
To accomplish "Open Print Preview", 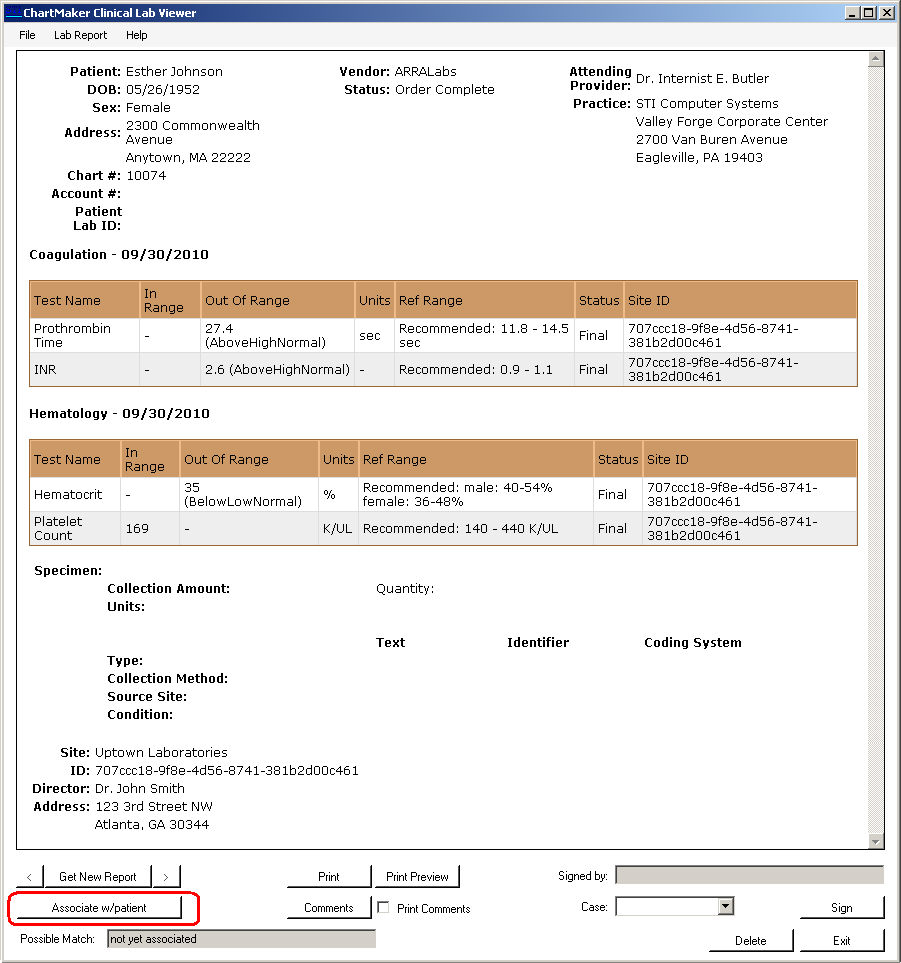I will coord(417,876).
